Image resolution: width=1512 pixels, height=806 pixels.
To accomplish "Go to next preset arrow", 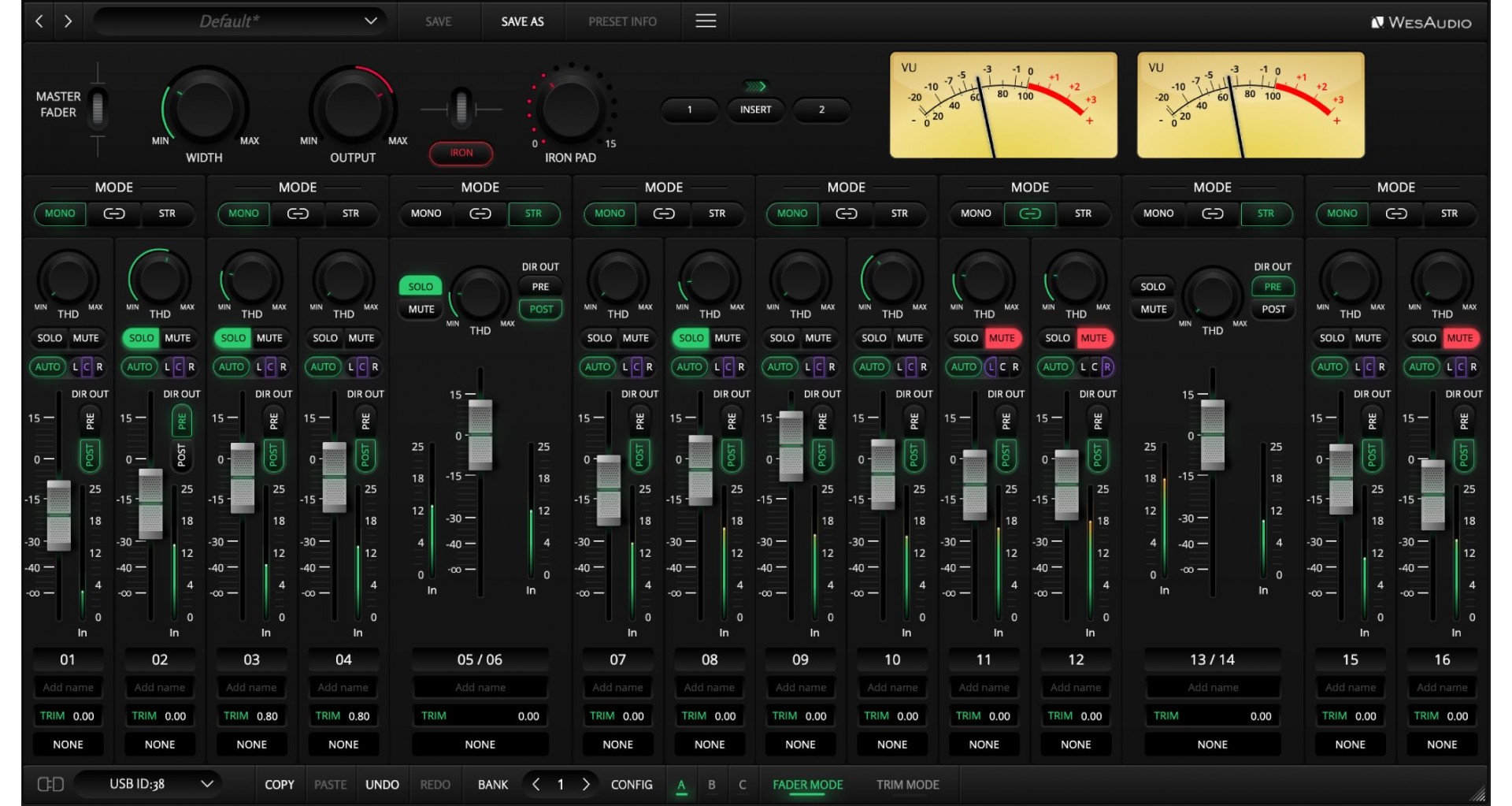I will (69, 21).
